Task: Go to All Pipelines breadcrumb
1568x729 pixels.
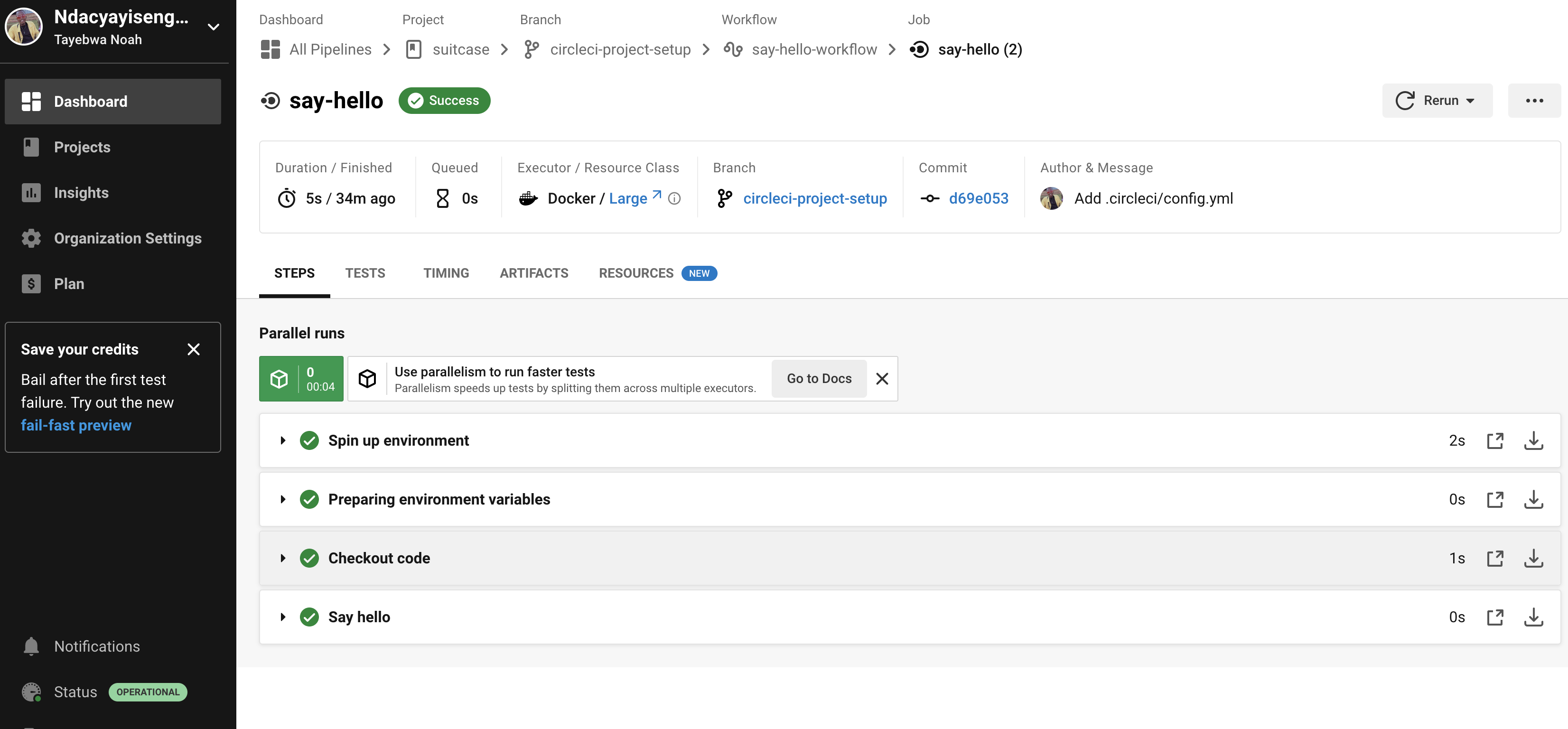Action: [x=317, y=49]
